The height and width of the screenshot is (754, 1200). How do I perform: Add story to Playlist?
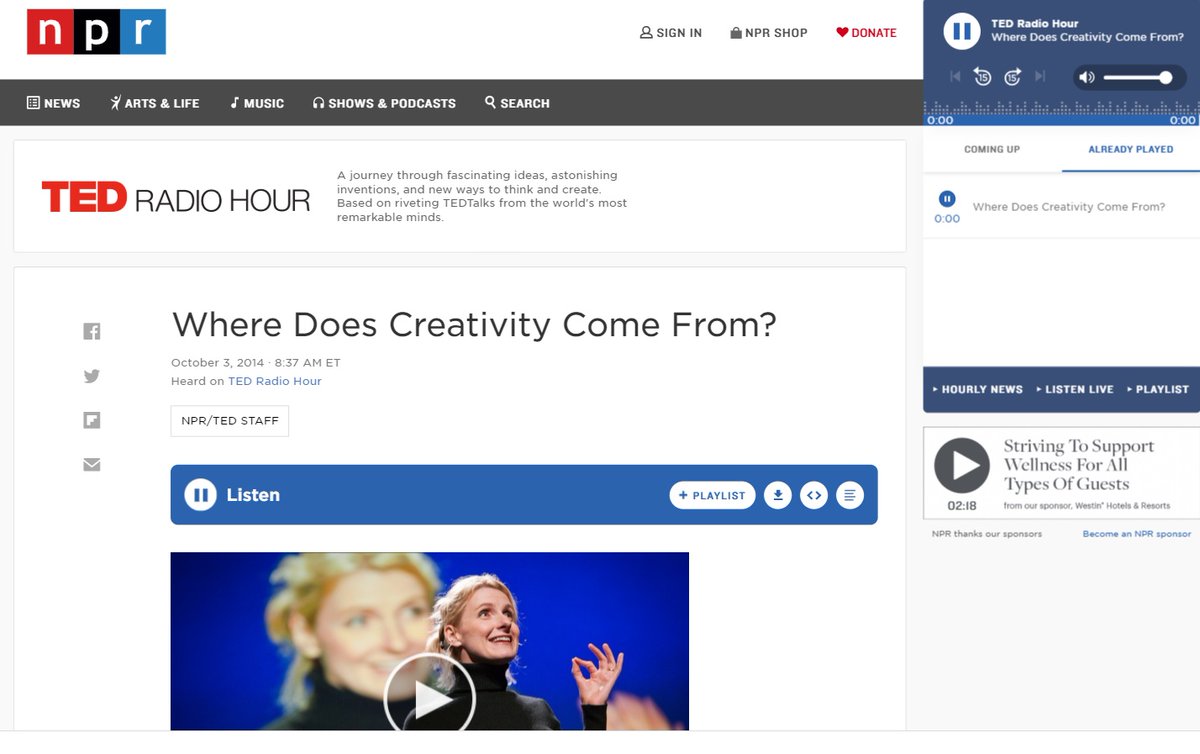[x=712, y=495]
